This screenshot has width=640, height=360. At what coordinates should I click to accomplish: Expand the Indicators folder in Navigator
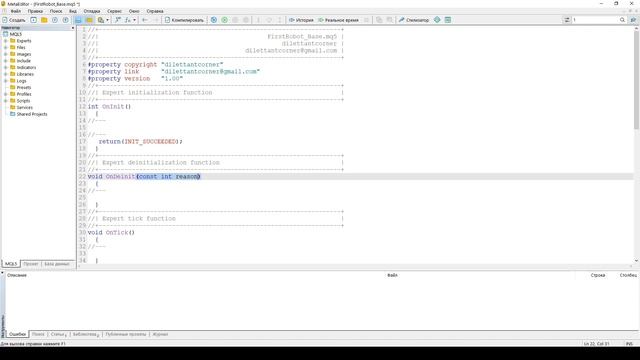click(x=6, y=67)
